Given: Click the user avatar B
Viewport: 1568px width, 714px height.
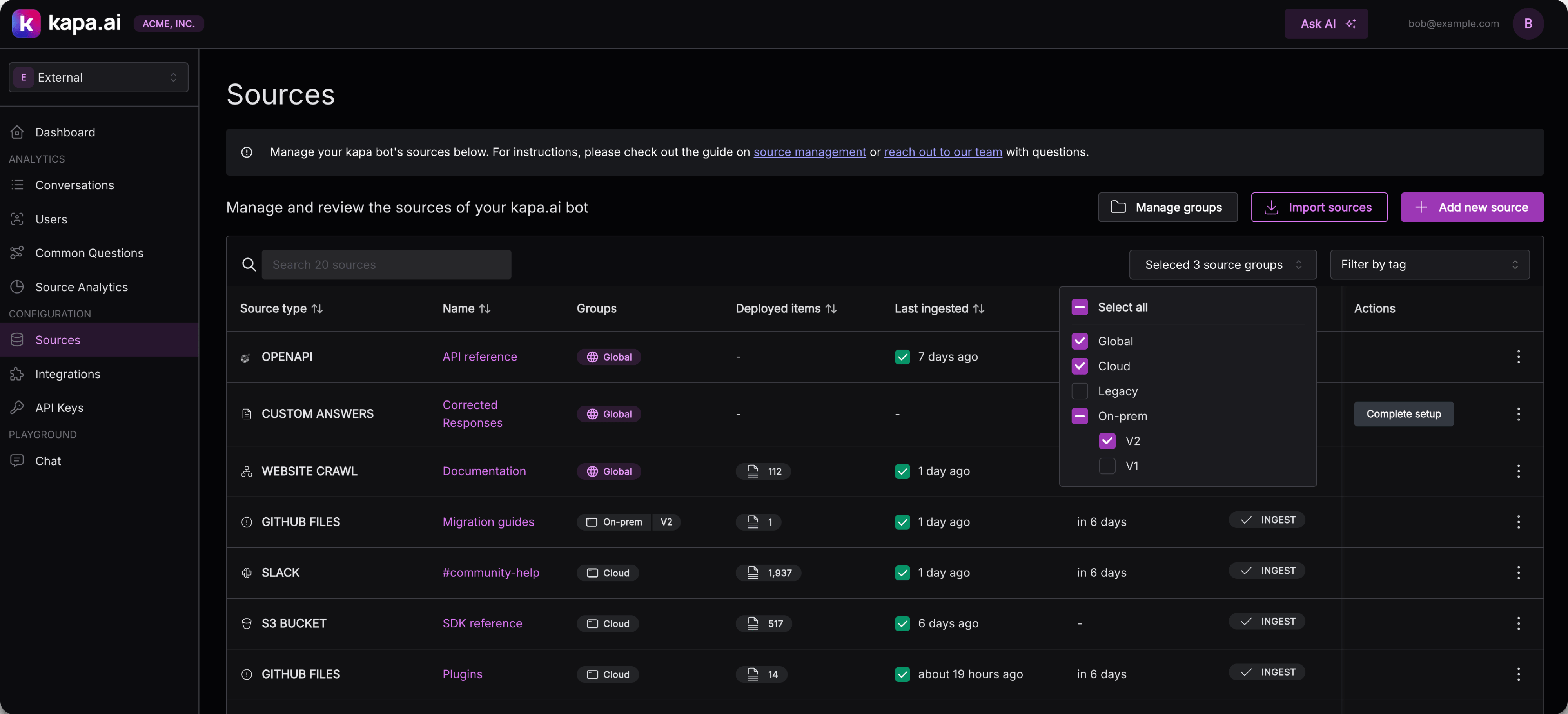Looking at the screenshot, I should point(1528,24).
